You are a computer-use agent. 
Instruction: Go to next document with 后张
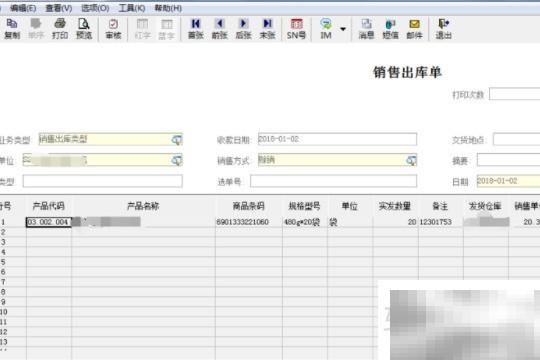pyautogui.click(x=243, y=29)
